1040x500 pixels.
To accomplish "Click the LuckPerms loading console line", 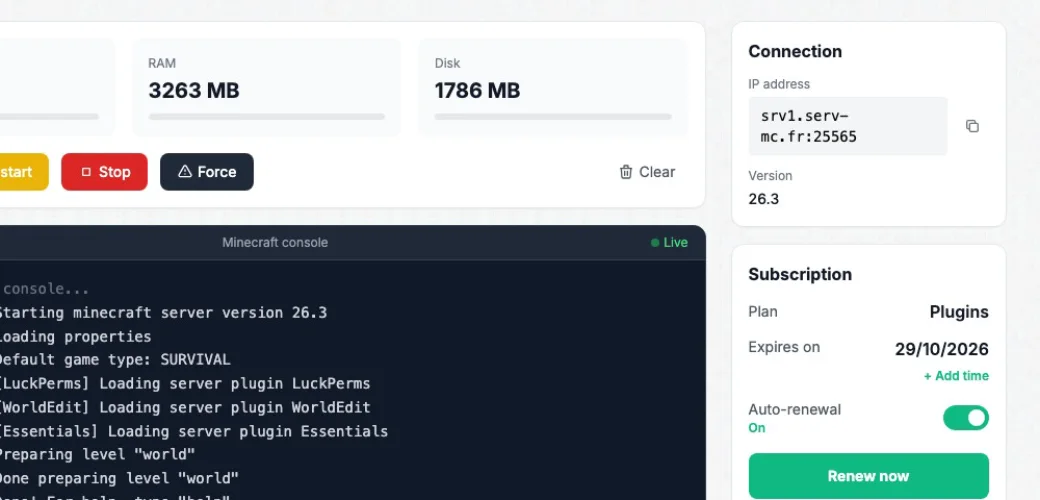I will point(184,383).
